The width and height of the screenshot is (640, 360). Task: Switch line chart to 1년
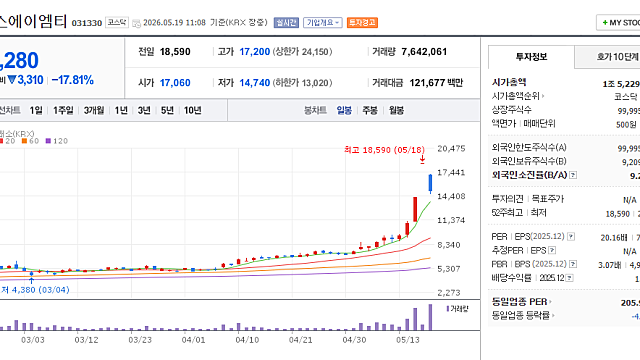(121, 110)
